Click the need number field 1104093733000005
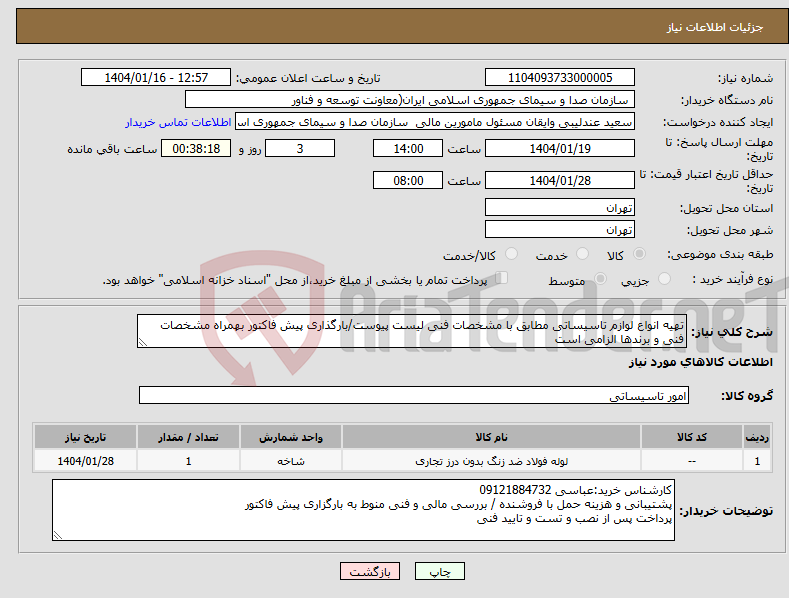Viewport: 789px width, 598px height. pyautogui.click(x=560, y=78)
